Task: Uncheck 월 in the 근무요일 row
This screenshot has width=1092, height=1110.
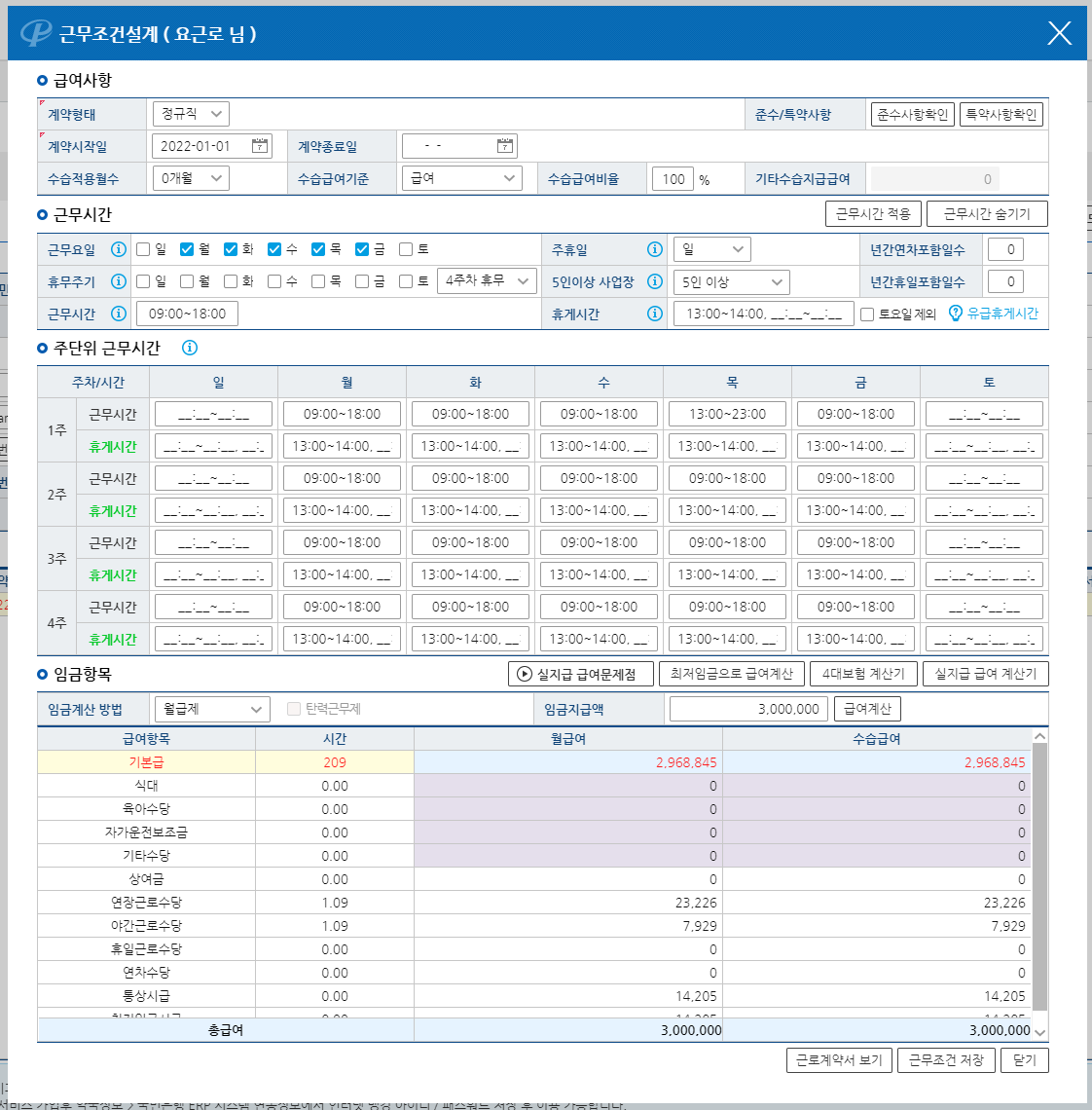Action: [187, 249]
